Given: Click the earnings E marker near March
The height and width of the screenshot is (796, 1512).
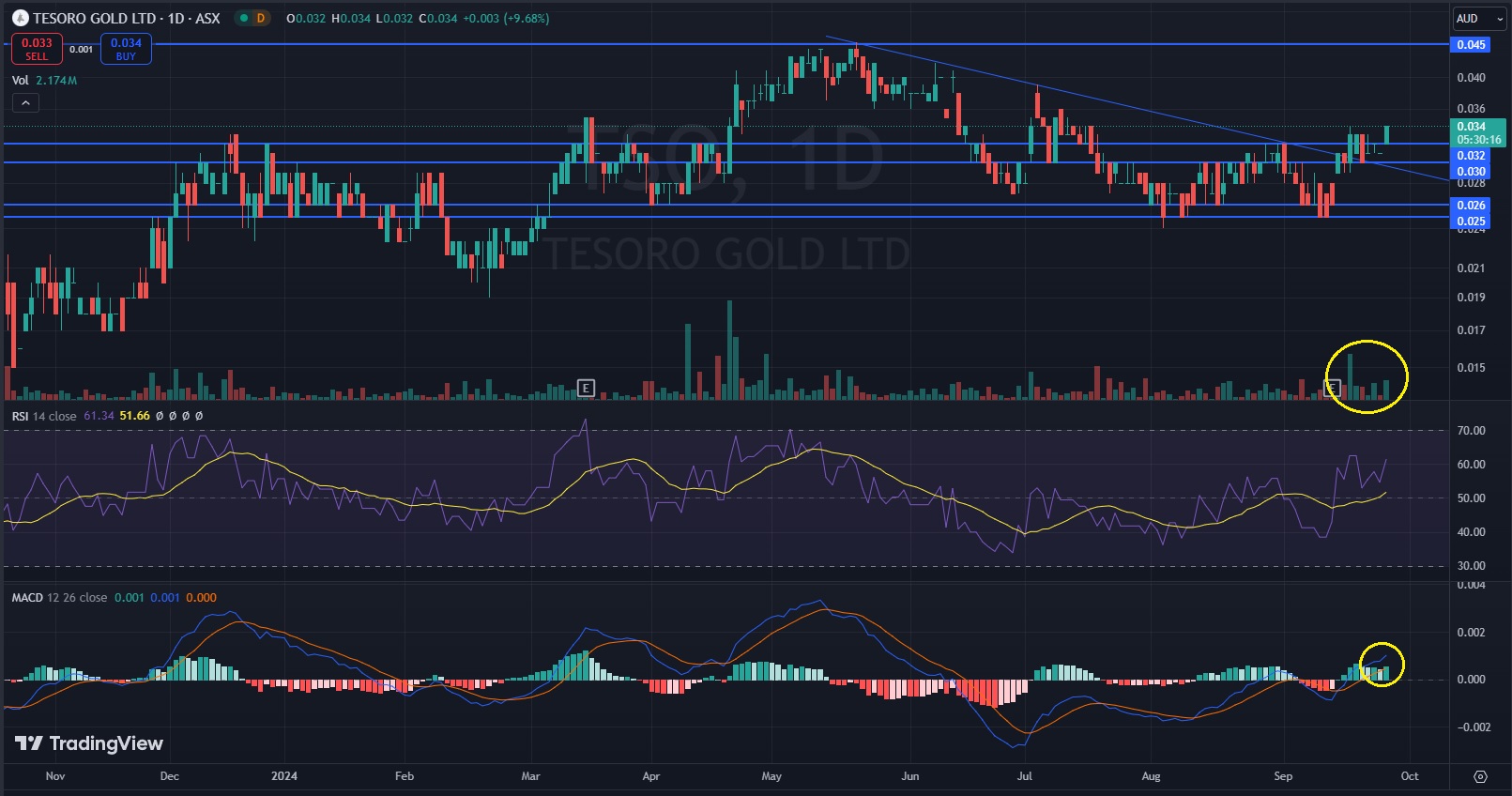Looking at the screenshot, I should coord(586,388).
